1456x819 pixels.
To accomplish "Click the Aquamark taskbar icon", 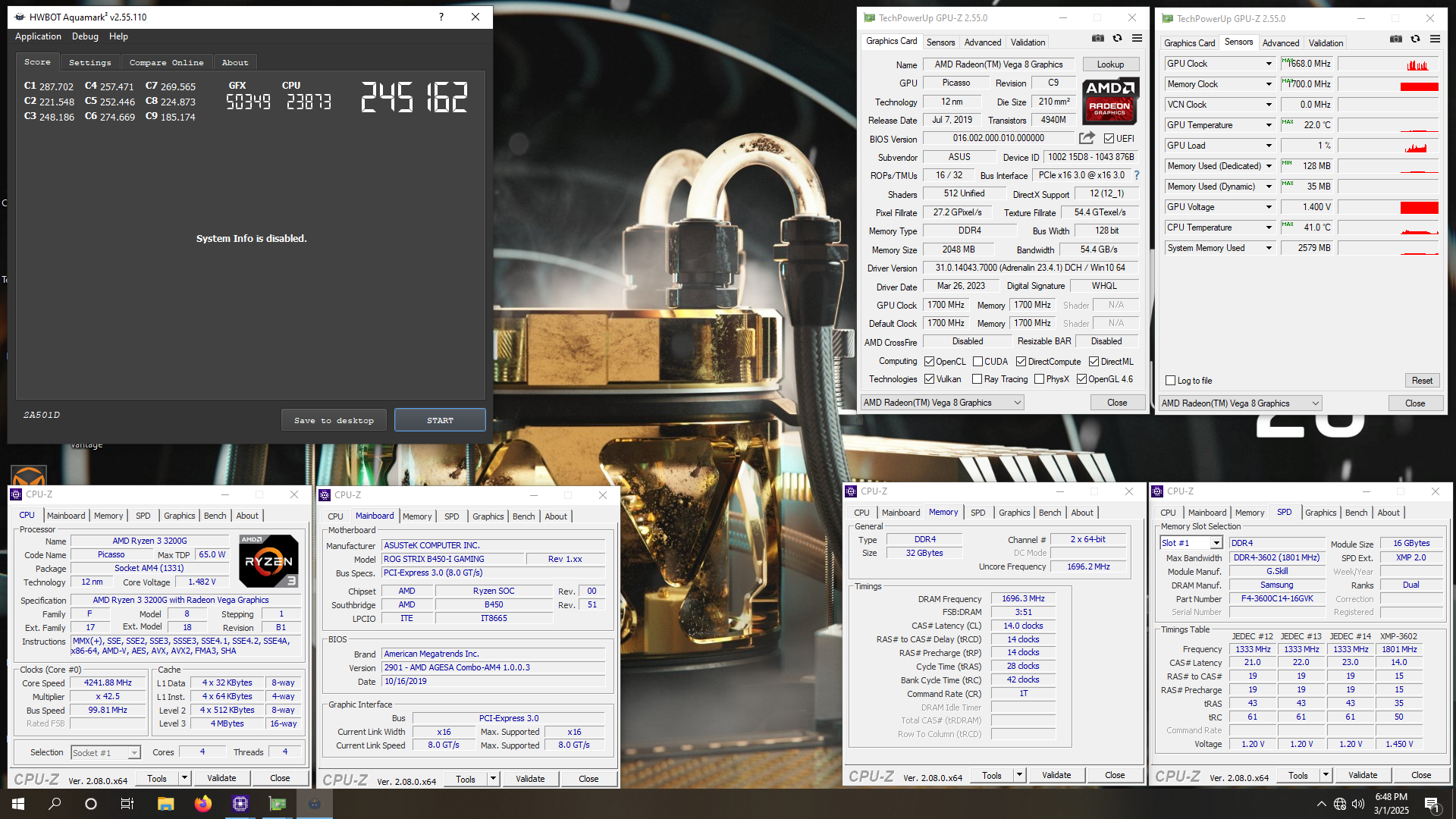I will 315,804.
